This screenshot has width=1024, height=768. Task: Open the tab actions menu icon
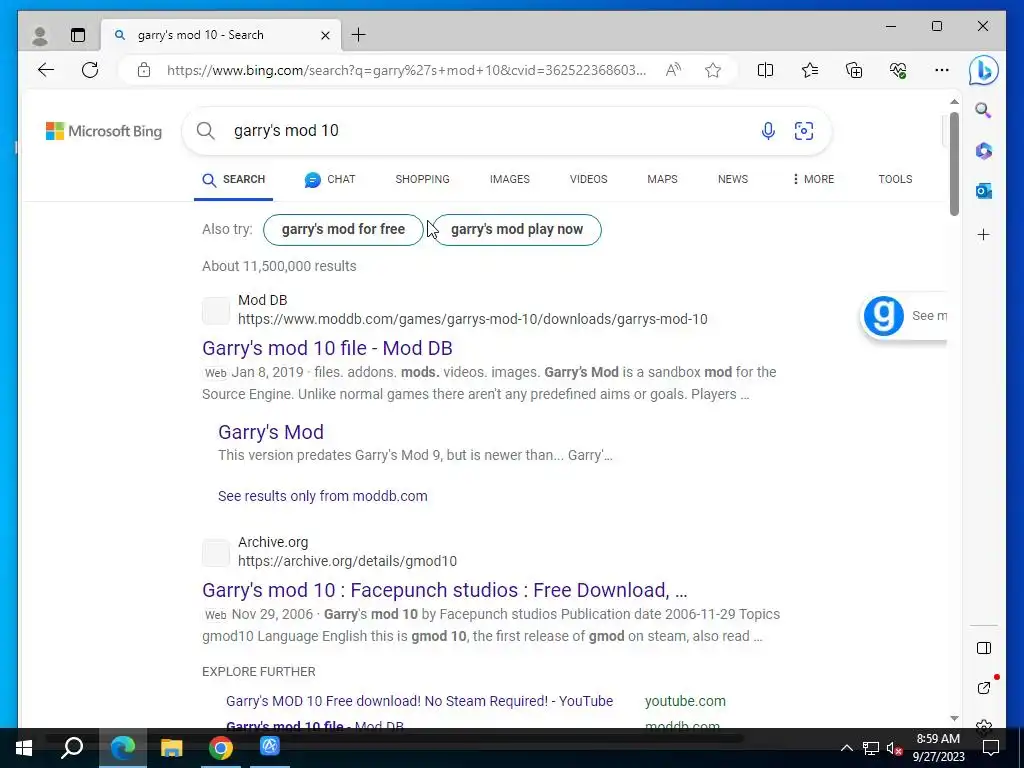(x=78, y=35)
